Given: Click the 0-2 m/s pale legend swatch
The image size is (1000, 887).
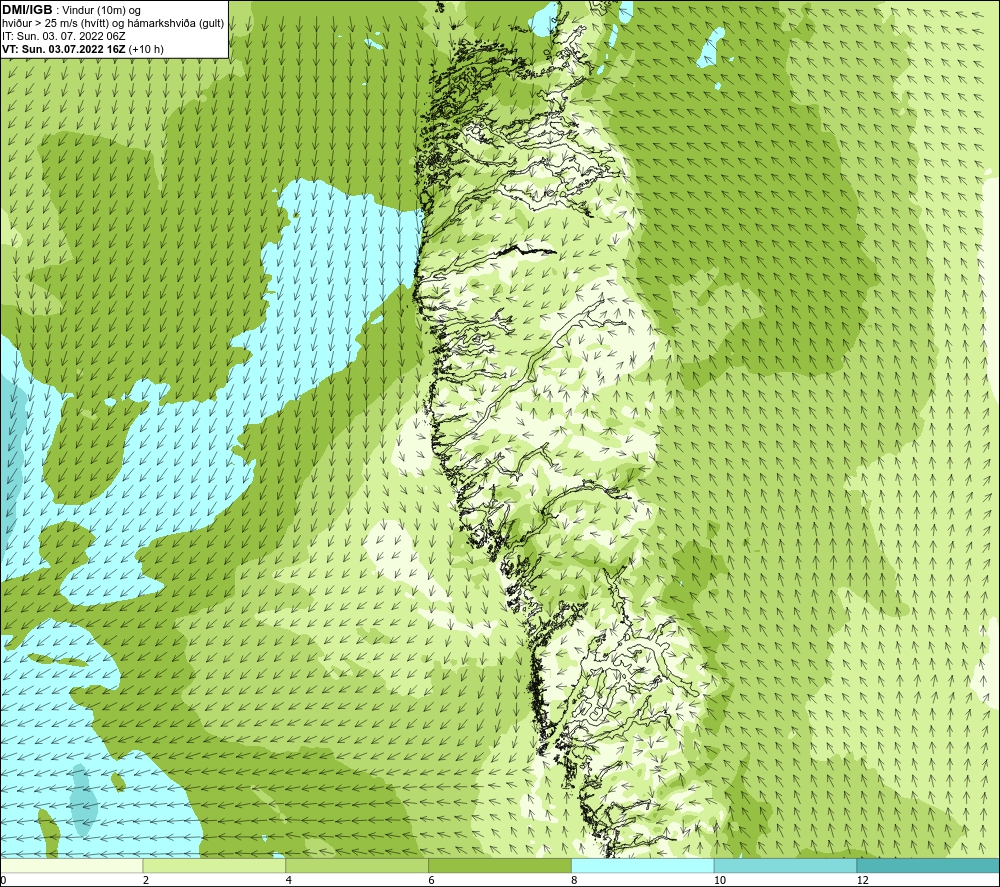Looking at the screenshot, I should tap(71, 865).
